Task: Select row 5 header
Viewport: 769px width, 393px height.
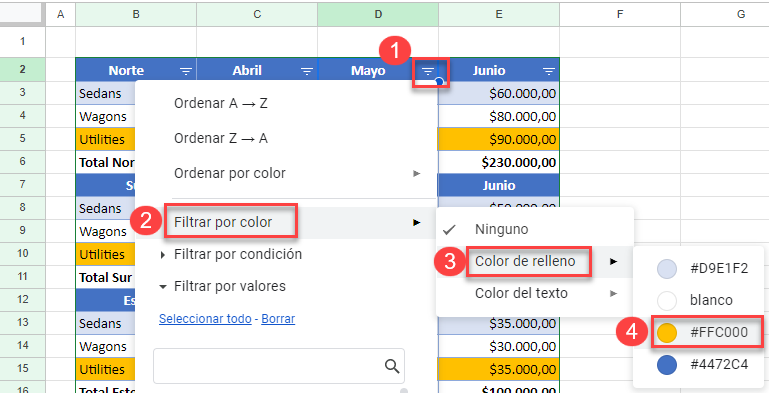Action: click(x=23, y=138)
